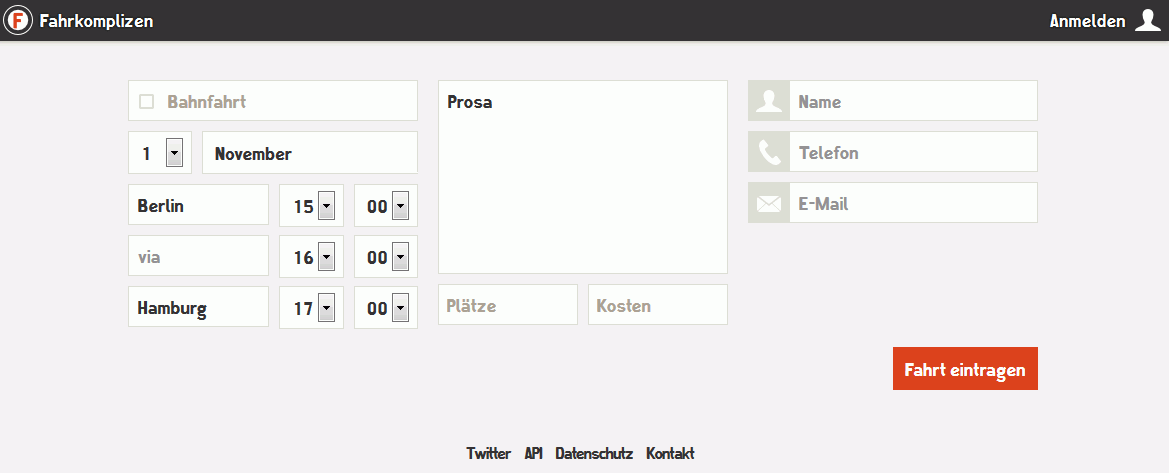Open the Twitter footer link
This screenshot has width=1169, height=473.
[488, 453]
